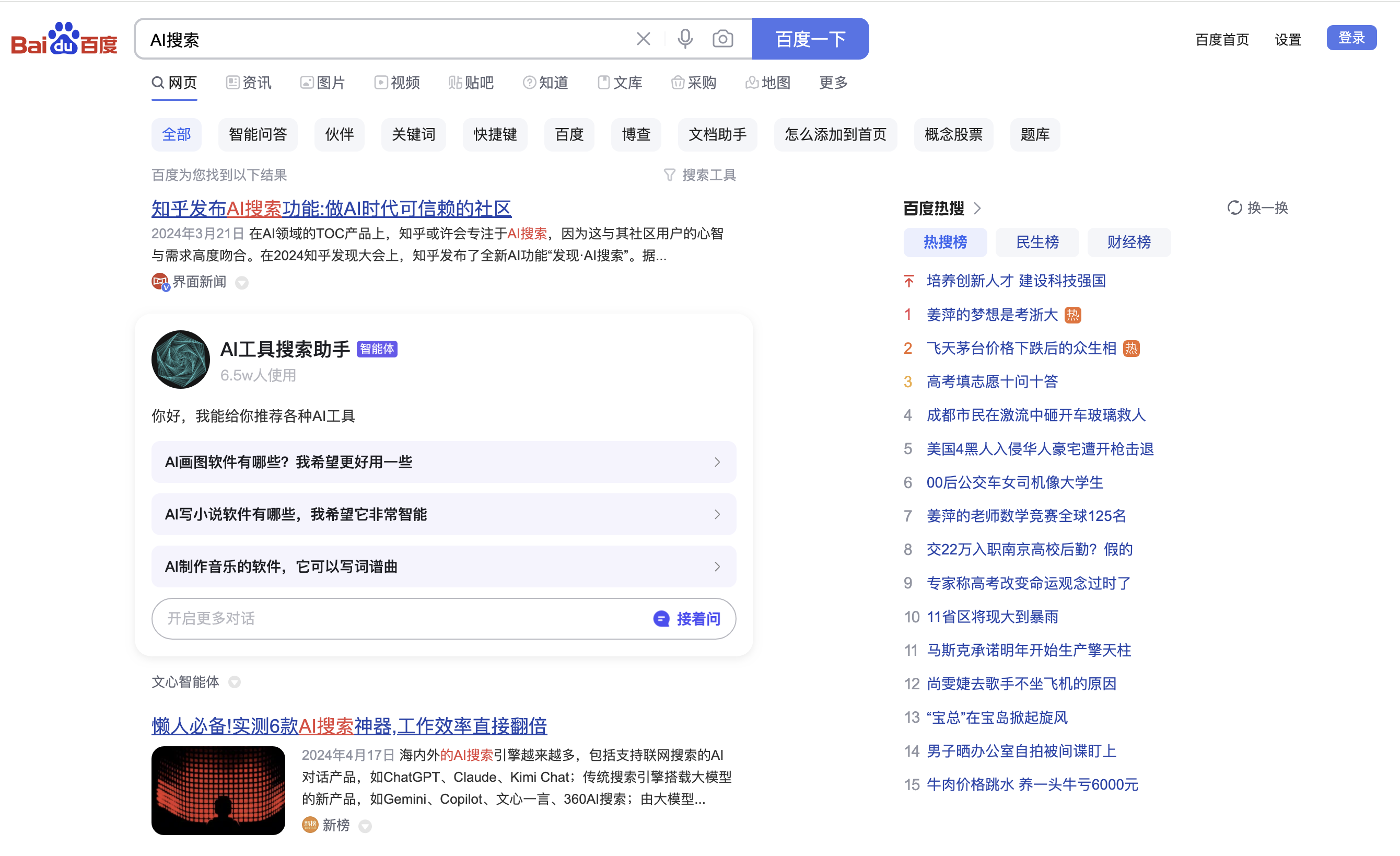Open 高考填志愿十问十答 hot search
Screen dimensions: 1400x856
pyautogui.click(x=992, y=381)
